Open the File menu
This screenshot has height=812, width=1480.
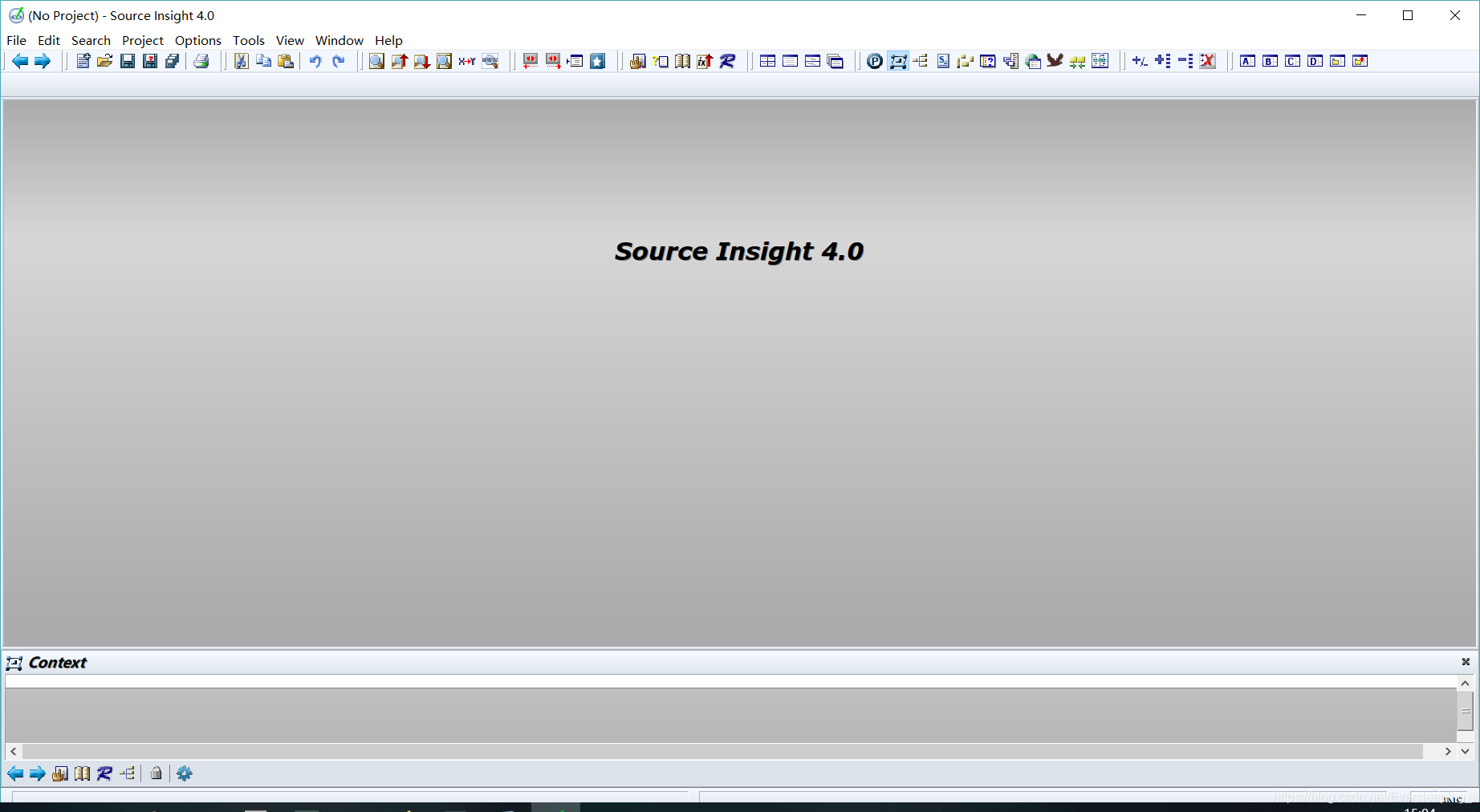click(16, 40)
